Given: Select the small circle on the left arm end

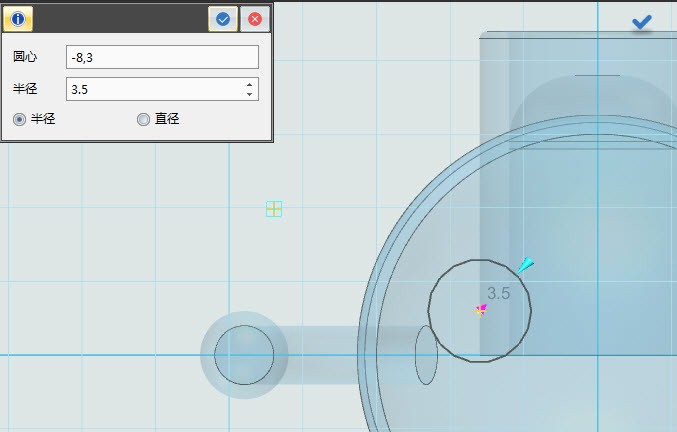Looking at the screenshot, I should tap(244, 354).
